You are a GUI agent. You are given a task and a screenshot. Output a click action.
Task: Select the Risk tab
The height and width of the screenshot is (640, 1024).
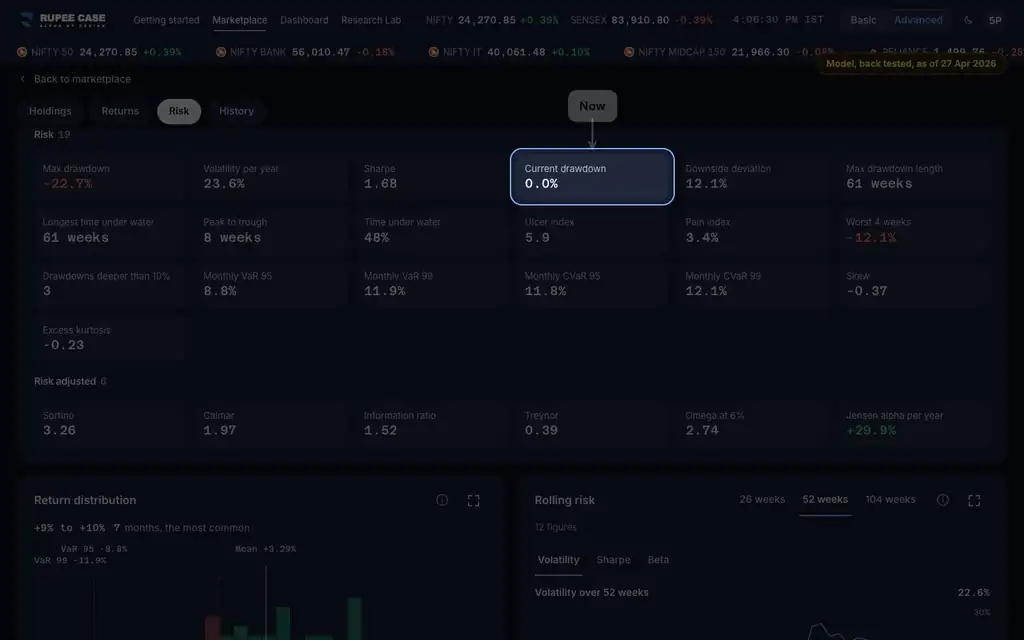(179, 111)
